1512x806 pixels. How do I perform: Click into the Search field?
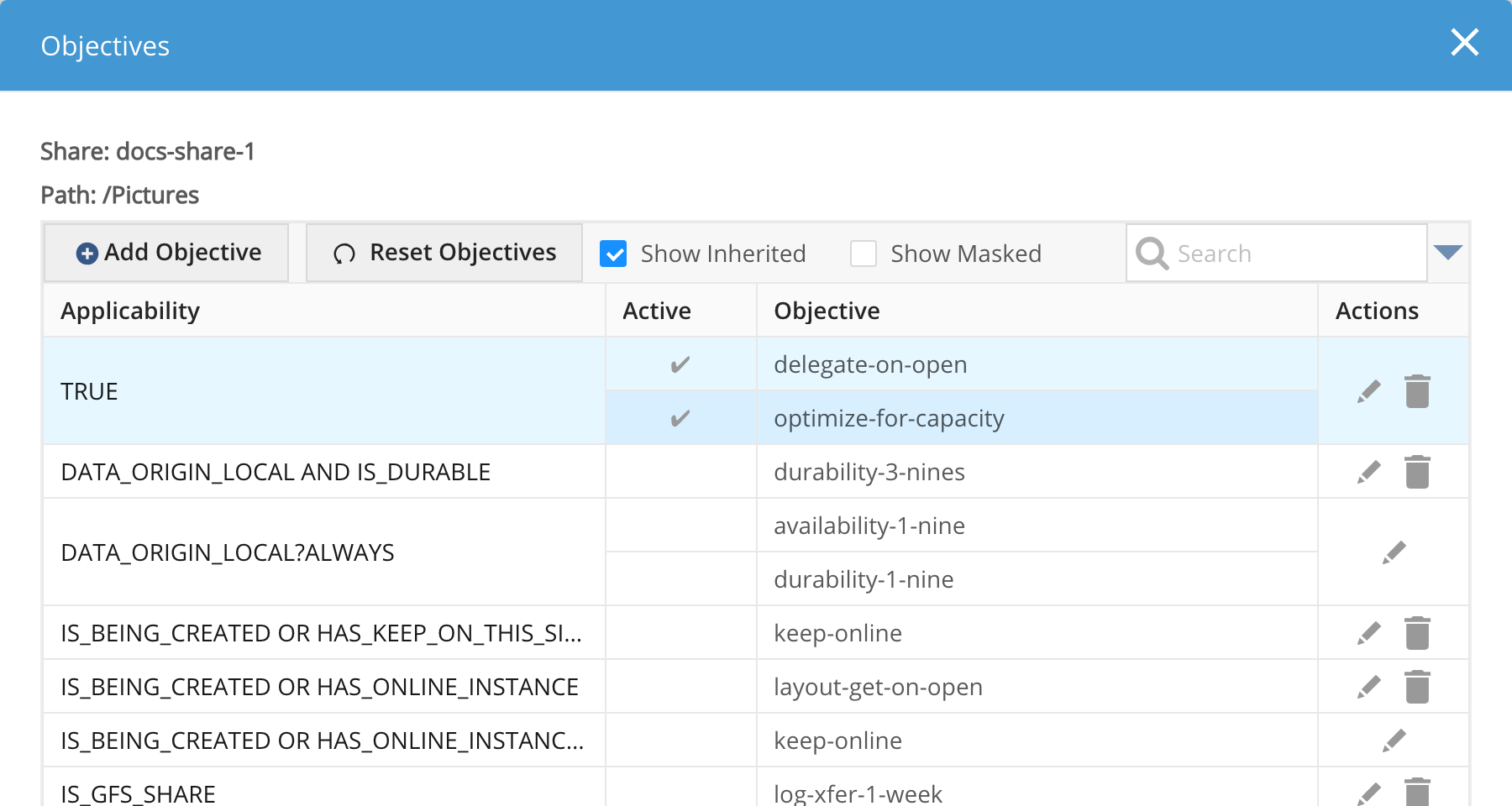[1277, 253]
